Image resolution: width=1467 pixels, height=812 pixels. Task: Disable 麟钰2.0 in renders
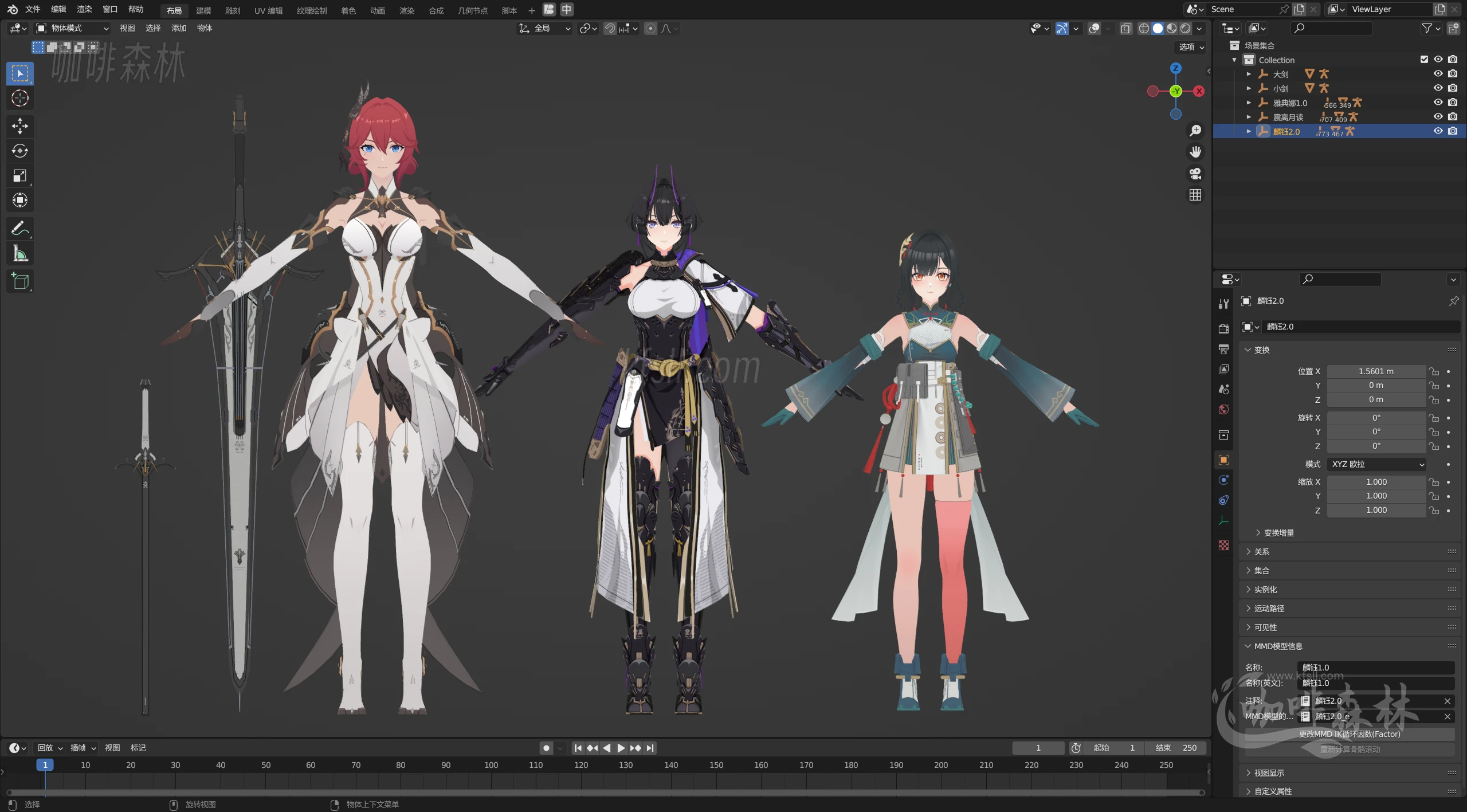click(1453, 131)
